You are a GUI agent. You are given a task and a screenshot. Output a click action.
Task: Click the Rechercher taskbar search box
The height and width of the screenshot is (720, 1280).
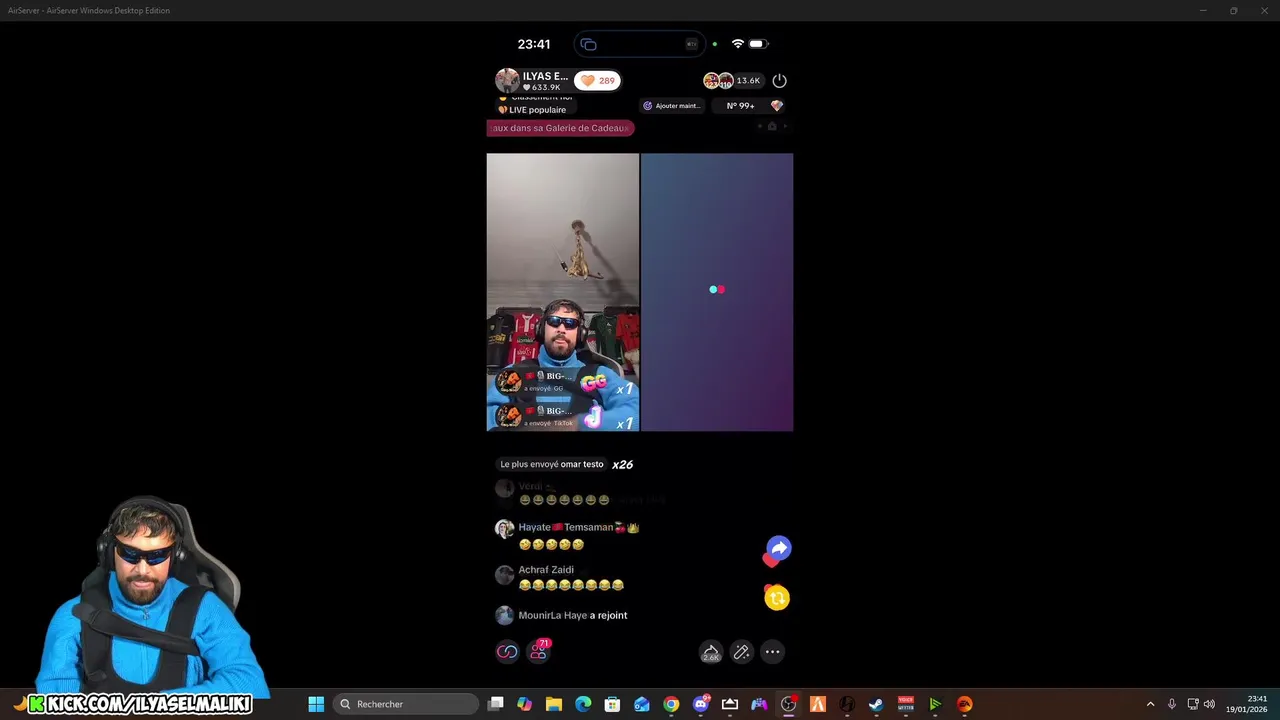click(405, 704)
